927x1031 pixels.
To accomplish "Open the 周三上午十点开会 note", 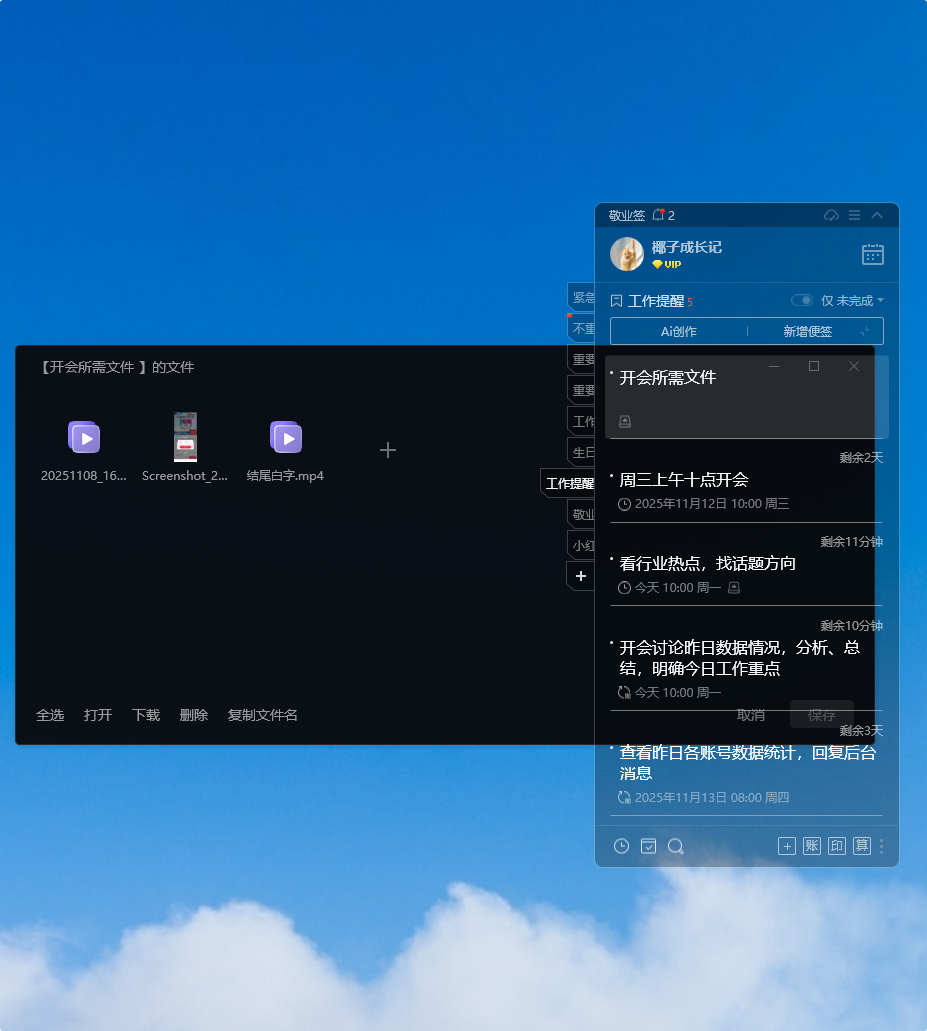I will pos(684,480).
